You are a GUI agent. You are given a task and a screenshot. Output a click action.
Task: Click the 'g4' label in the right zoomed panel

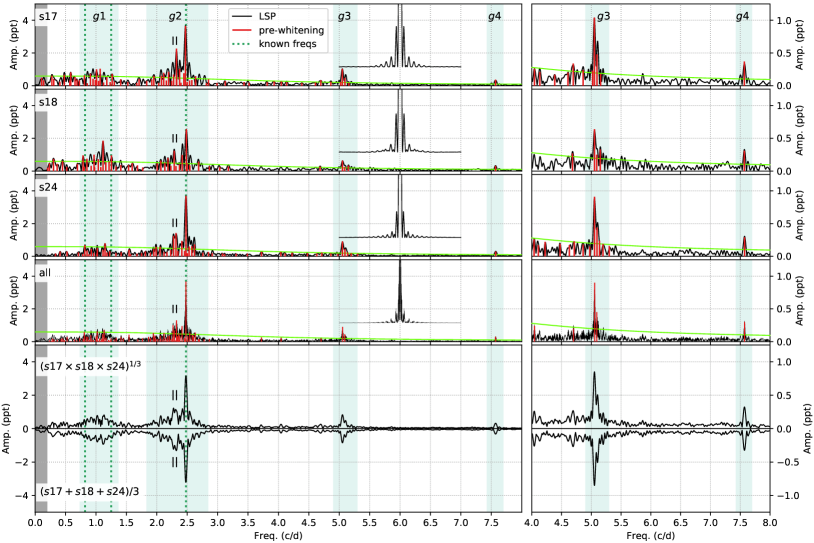coord(742,17)
